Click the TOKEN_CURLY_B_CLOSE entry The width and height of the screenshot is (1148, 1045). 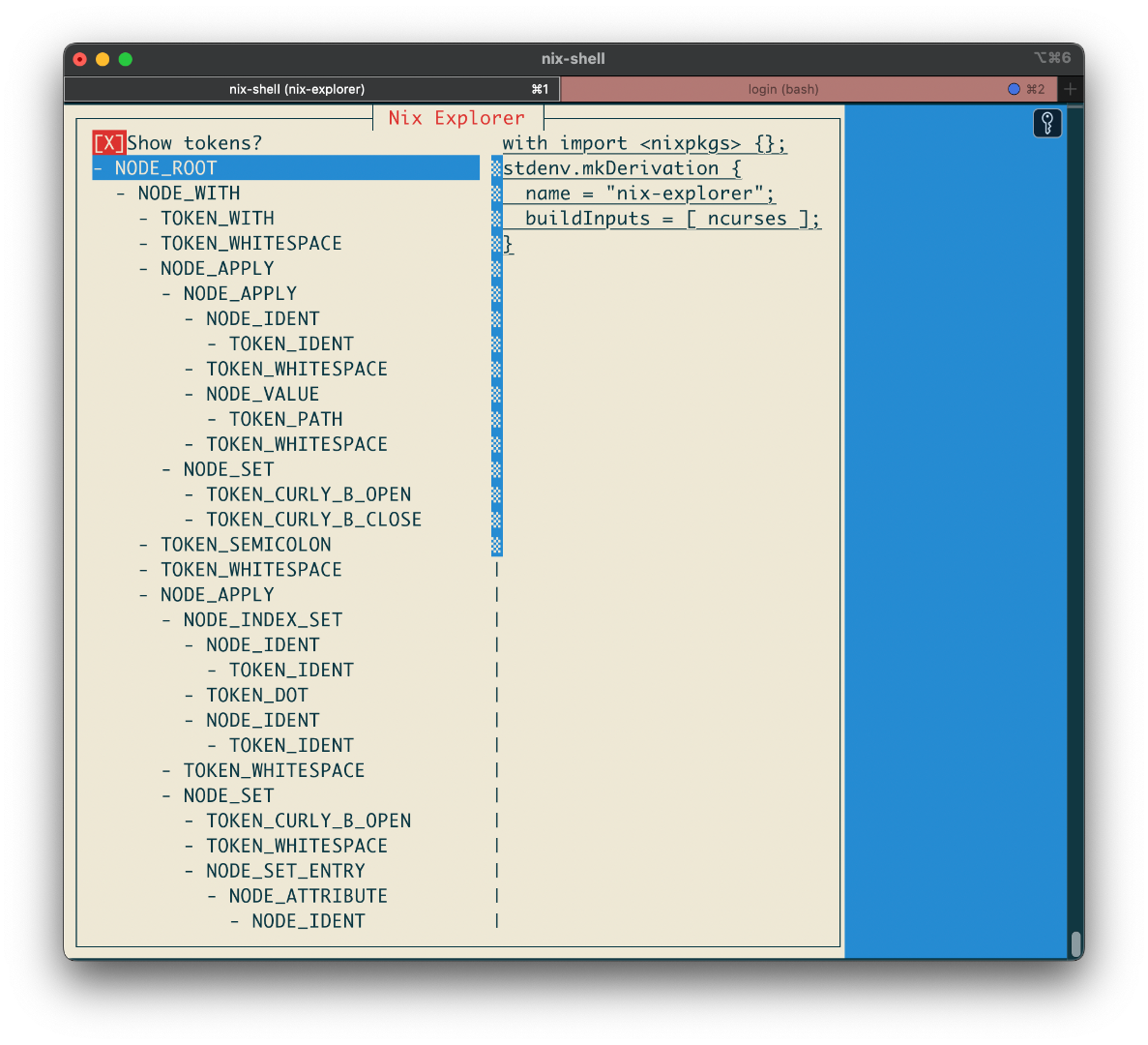click(313, 520)
